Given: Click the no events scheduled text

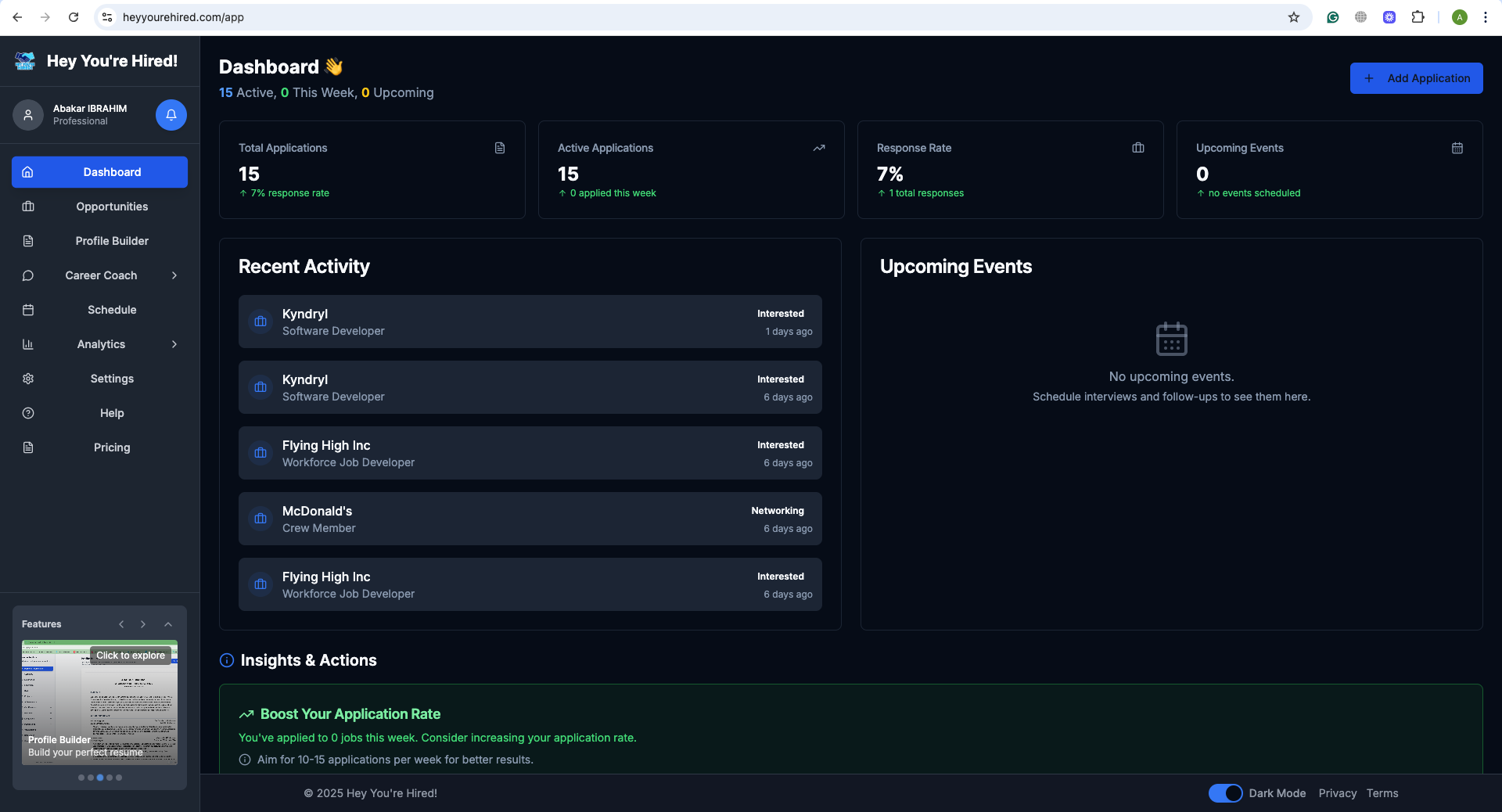Looking at the screenshot, I should tap(1254, 193).
